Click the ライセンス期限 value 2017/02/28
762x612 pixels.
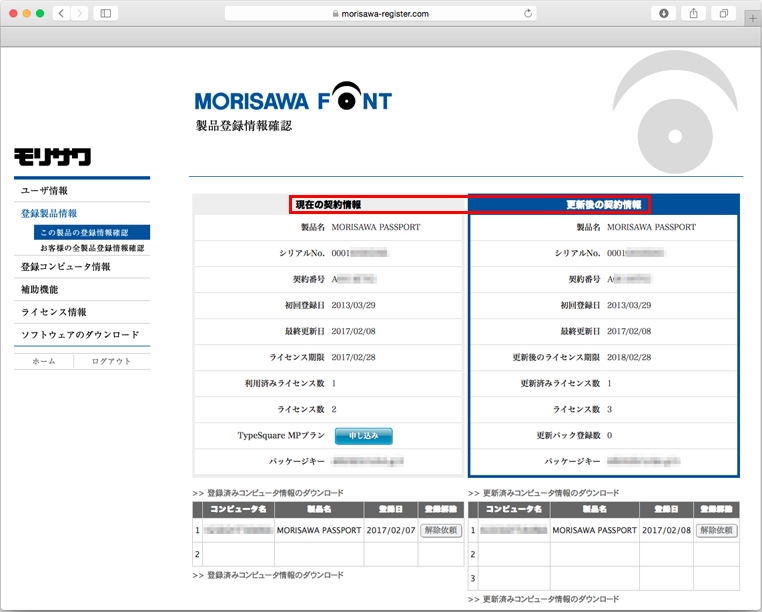pyautogui.click(x=353, y=357)
